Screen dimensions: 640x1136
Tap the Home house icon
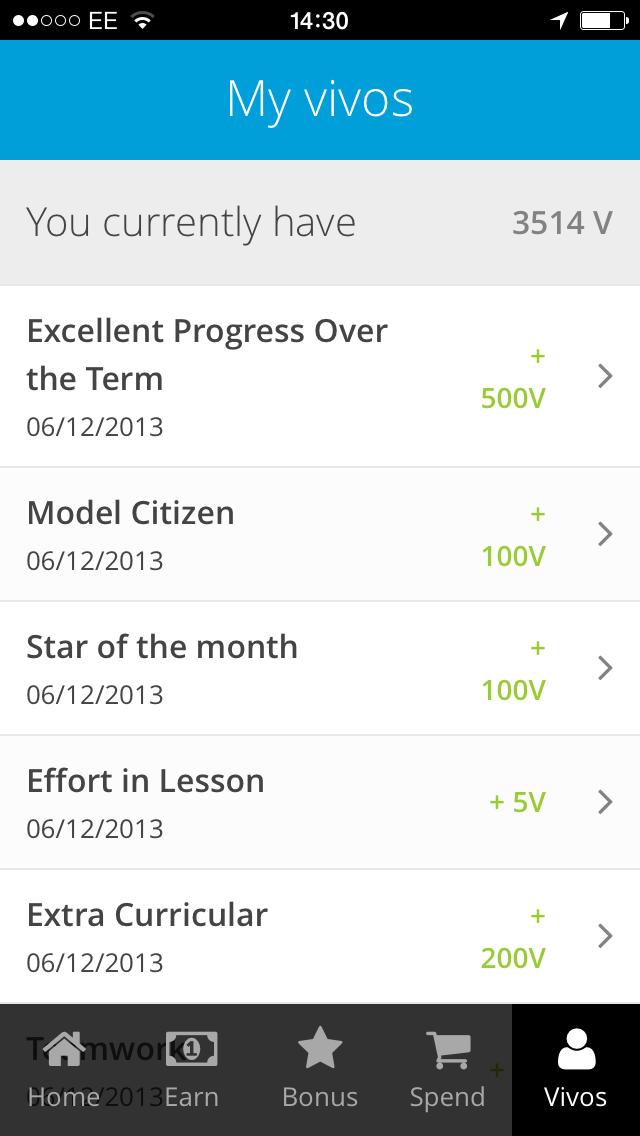pos(64,1049)
